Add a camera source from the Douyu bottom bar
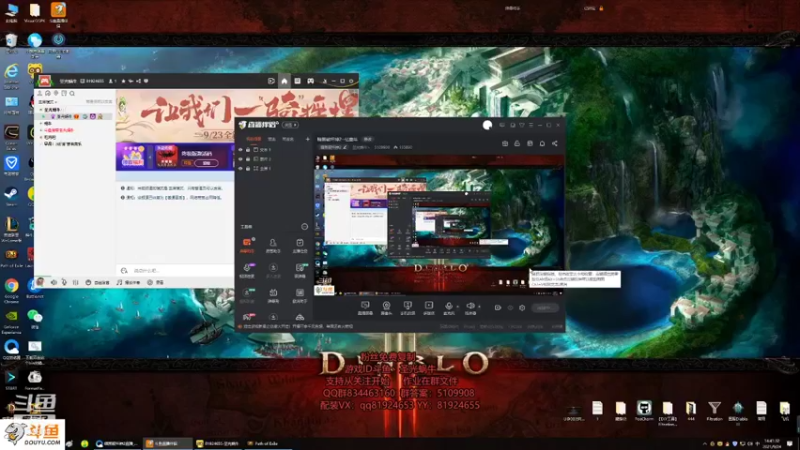This screenshot has height=450, width=800. click(386, 308)
